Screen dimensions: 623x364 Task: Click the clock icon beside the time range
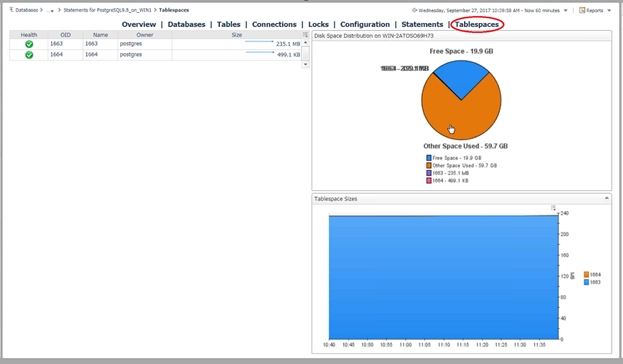point(414,10)
